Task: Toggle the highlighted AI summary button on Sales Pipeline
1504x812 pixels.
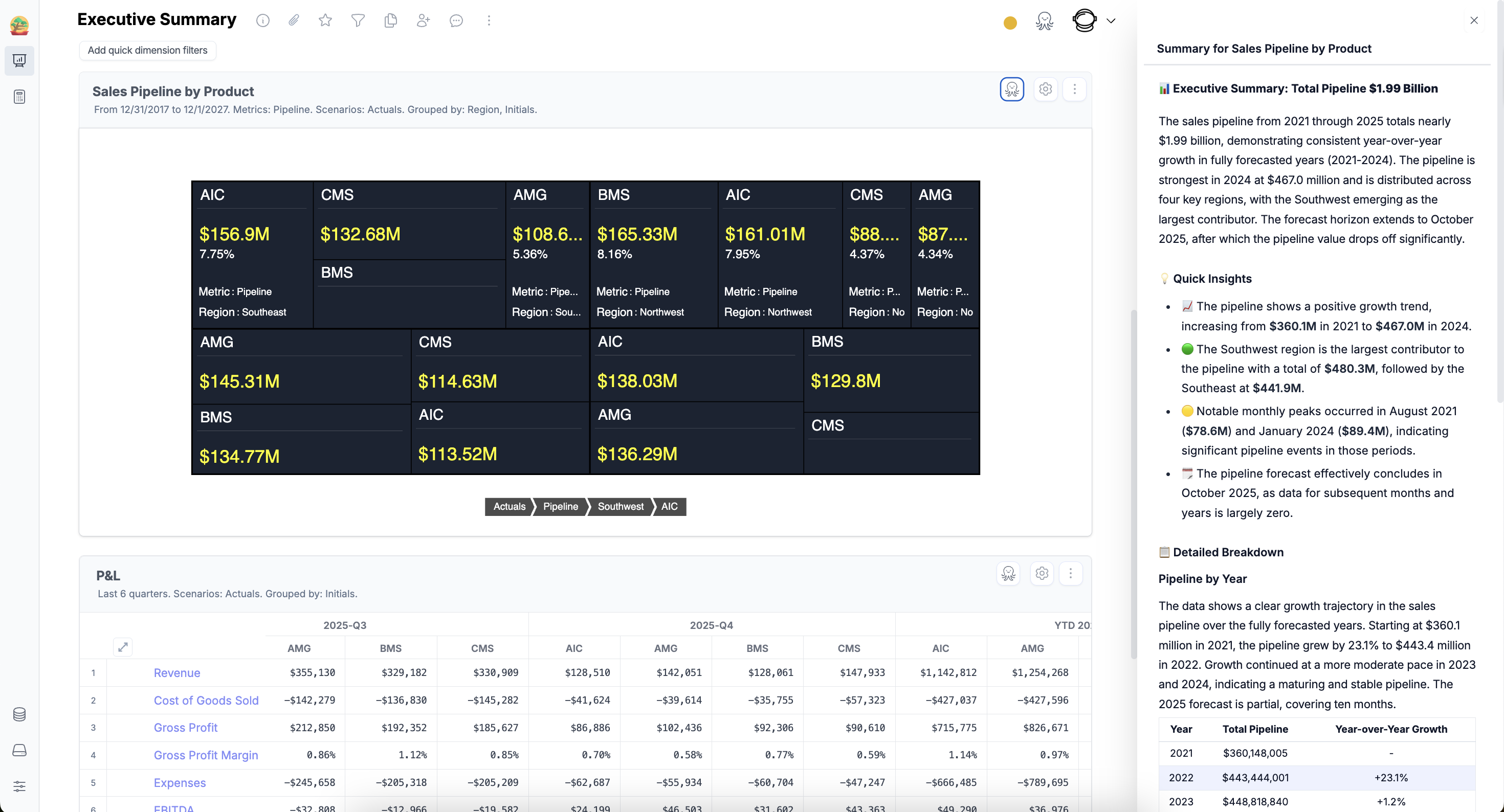Action: [x=1012, y=89]
